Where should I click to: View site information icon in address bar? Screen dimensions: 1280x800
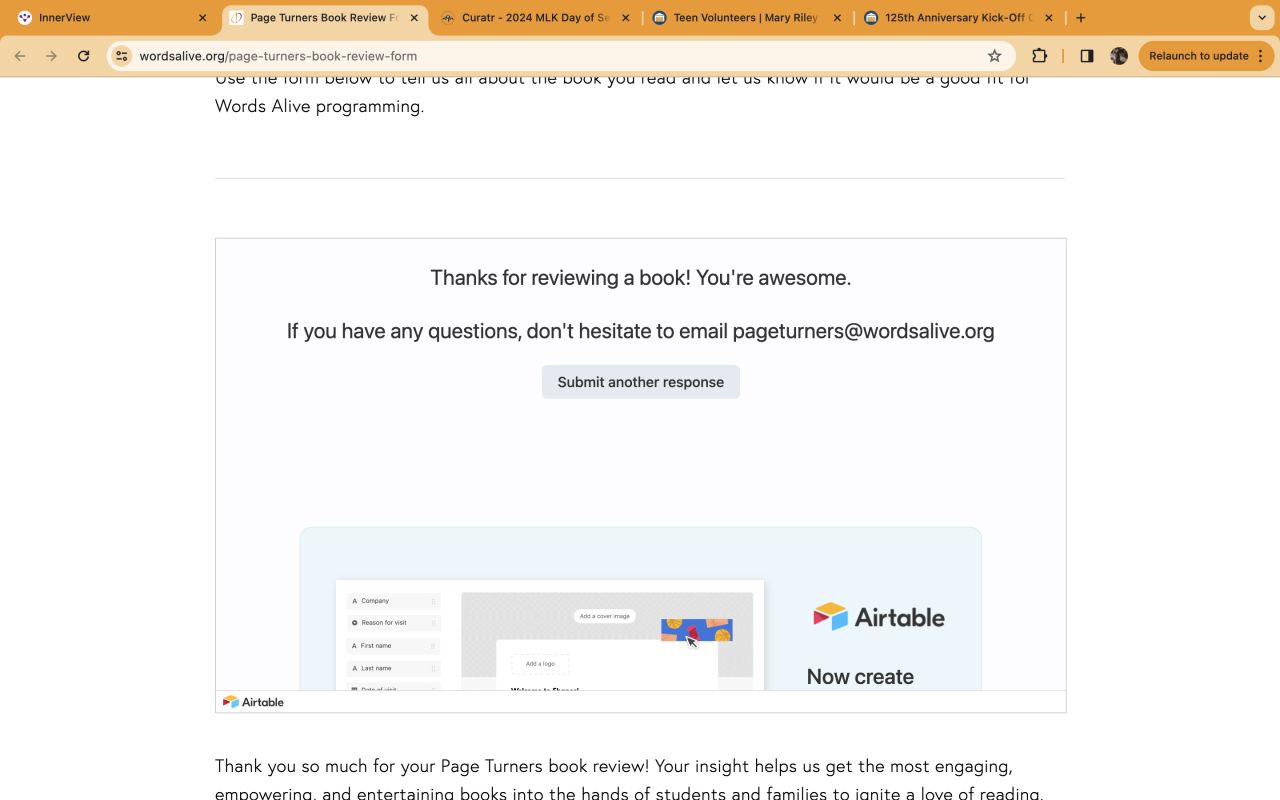(x=122, y=56)
